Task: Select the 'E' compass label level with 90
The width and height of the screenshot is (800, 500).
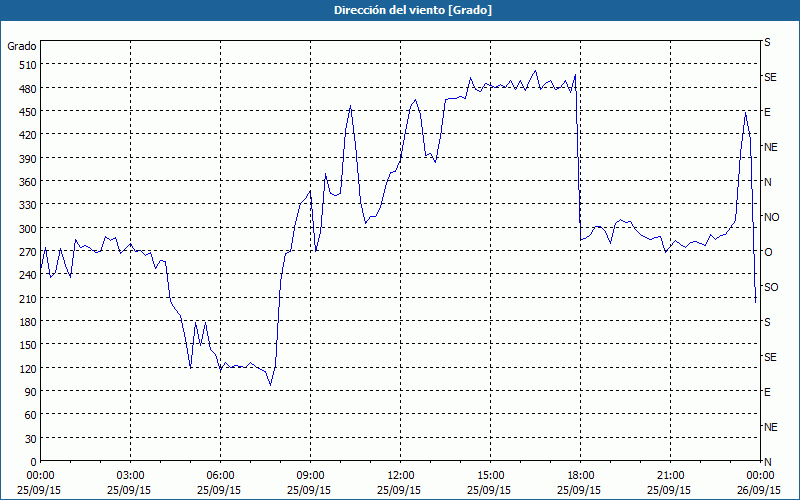Action: click(x=767, y=392)
